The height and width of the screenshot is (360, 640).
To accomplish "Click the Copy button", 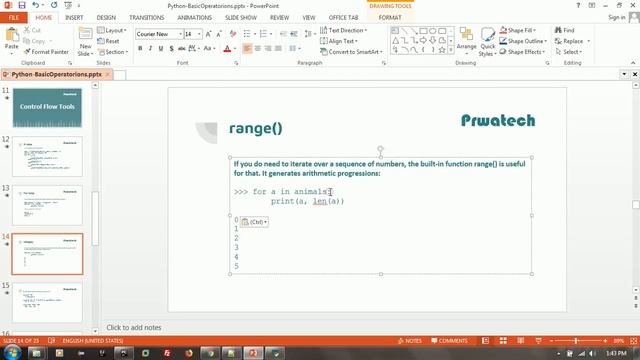I will tap(34, 41).
